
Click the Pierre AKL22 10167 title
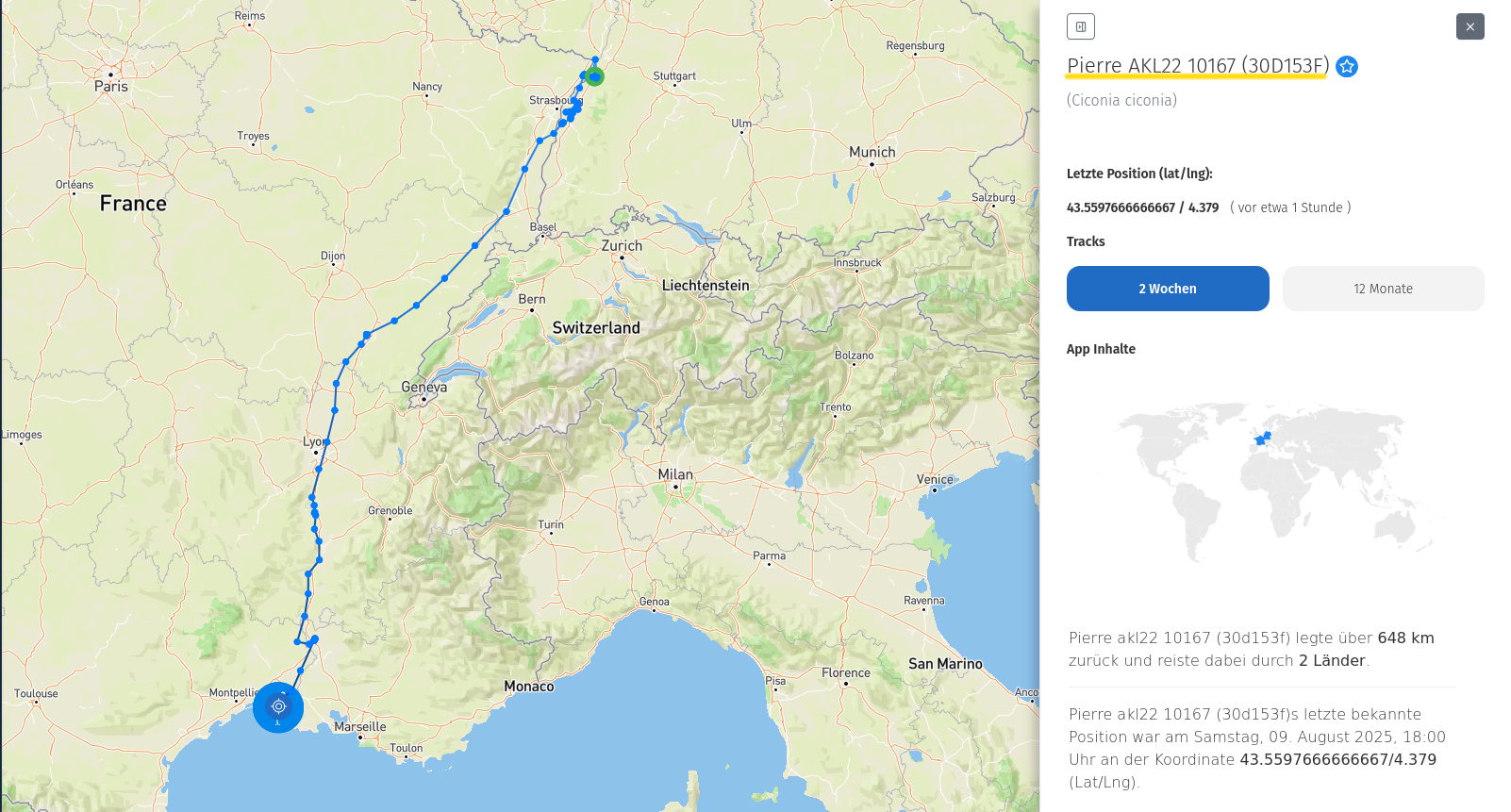(1197, 65)
